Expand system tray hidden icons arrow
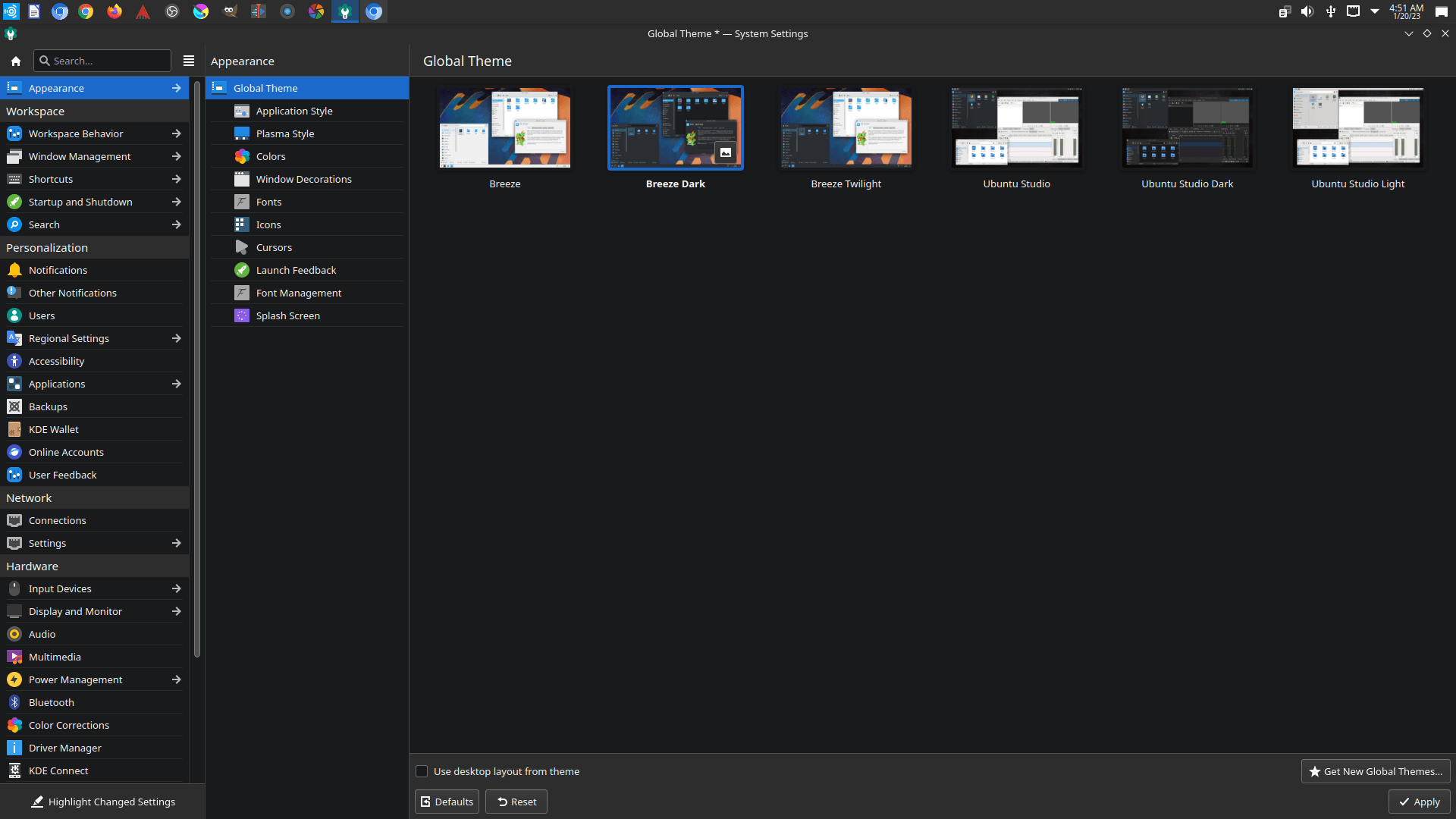 1375,11
